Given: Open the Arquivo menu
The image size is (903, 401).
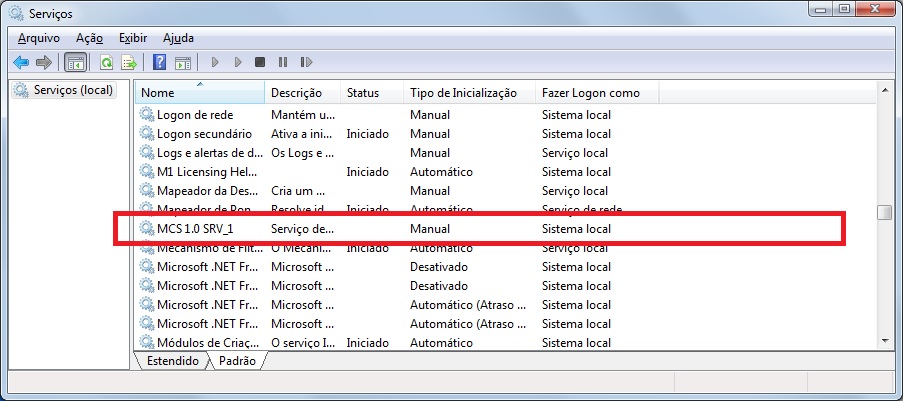Looking at the screenshot, I should (x=39, y=39).
